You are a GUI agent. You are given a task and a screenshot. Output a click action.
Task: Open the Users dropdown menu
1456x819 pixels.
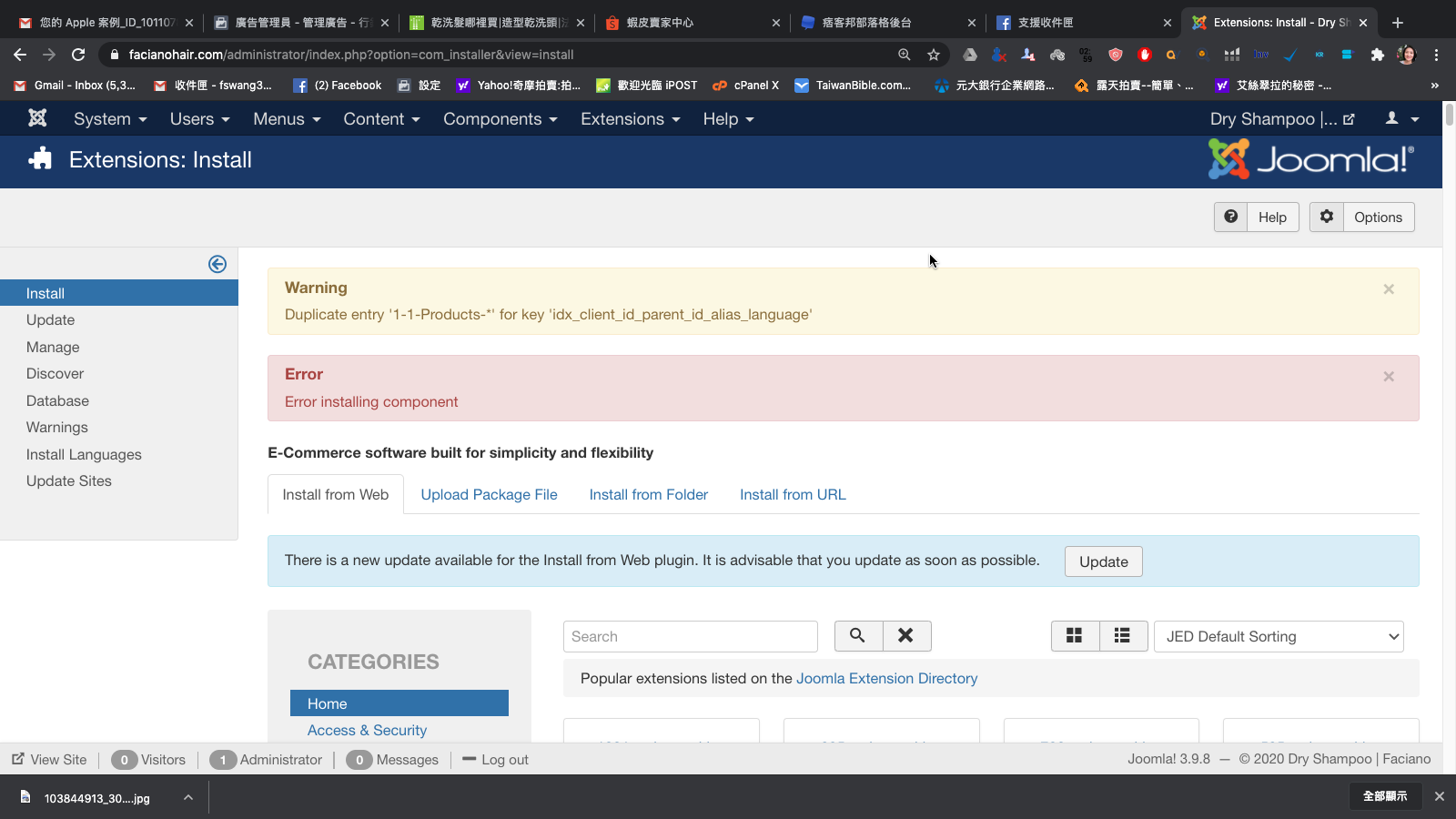pos(200,119)
